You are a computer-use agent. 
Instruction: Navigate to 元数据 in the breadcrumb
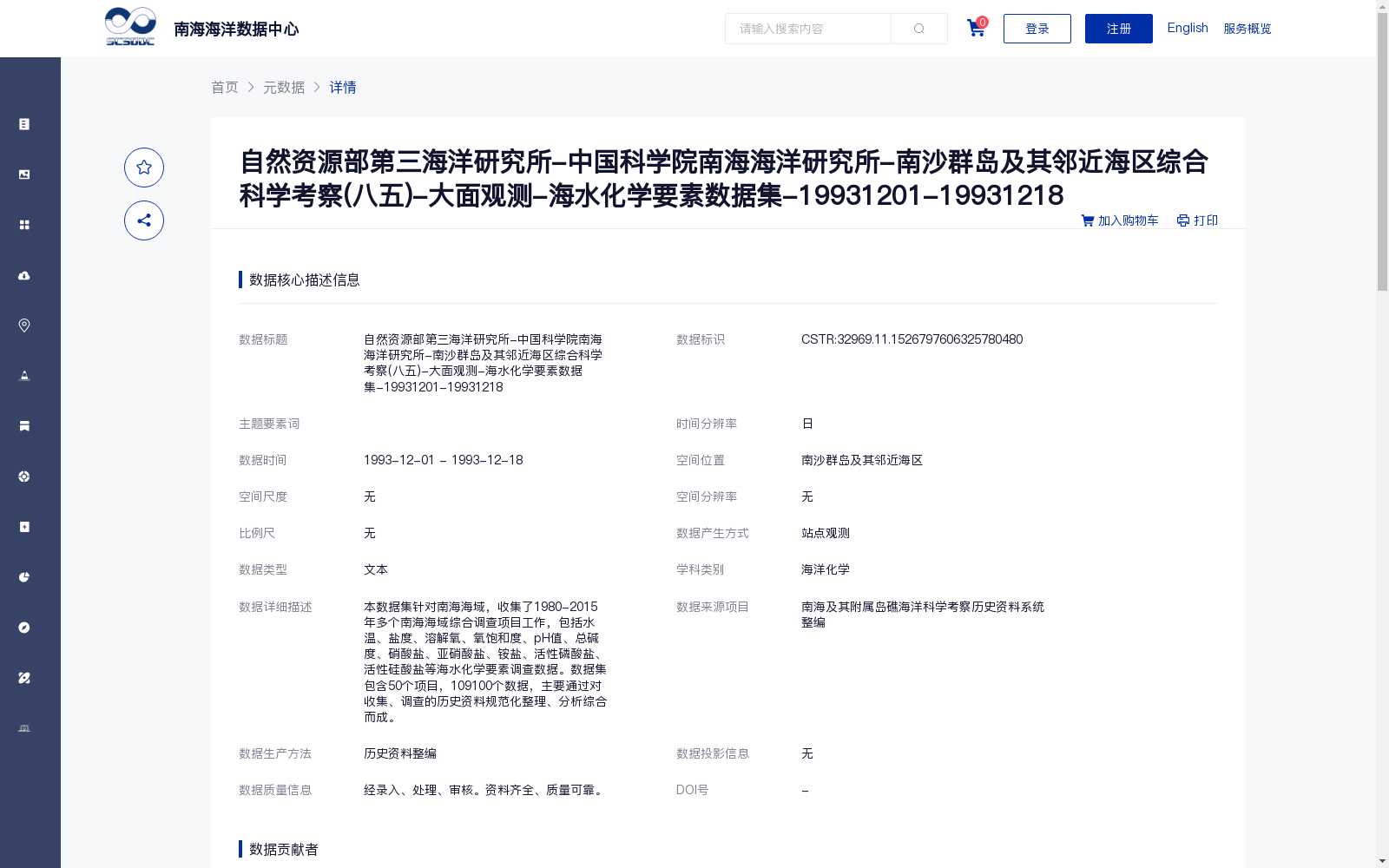click(x=284, y=87)
